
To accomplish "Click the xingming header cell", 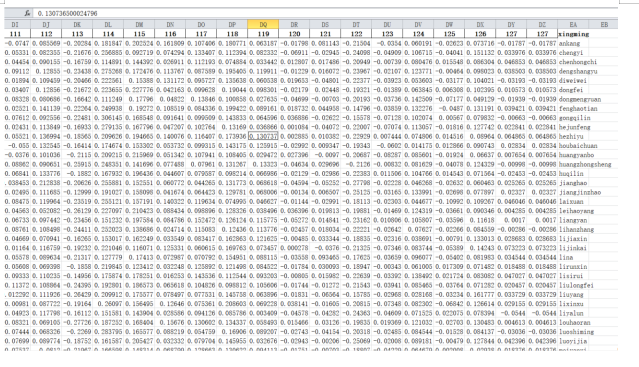I will coord(573,34).
